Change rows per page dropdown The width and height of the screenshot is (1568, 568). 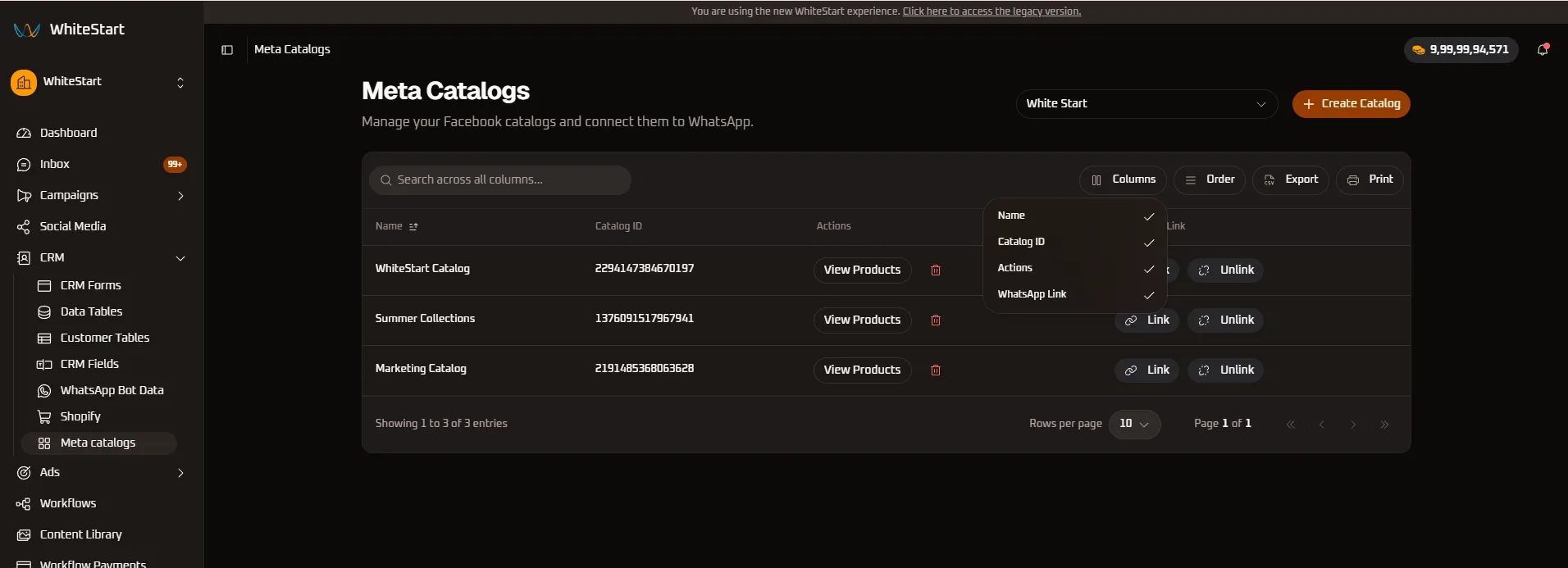pyautogui.click(x=1134, y=424)
